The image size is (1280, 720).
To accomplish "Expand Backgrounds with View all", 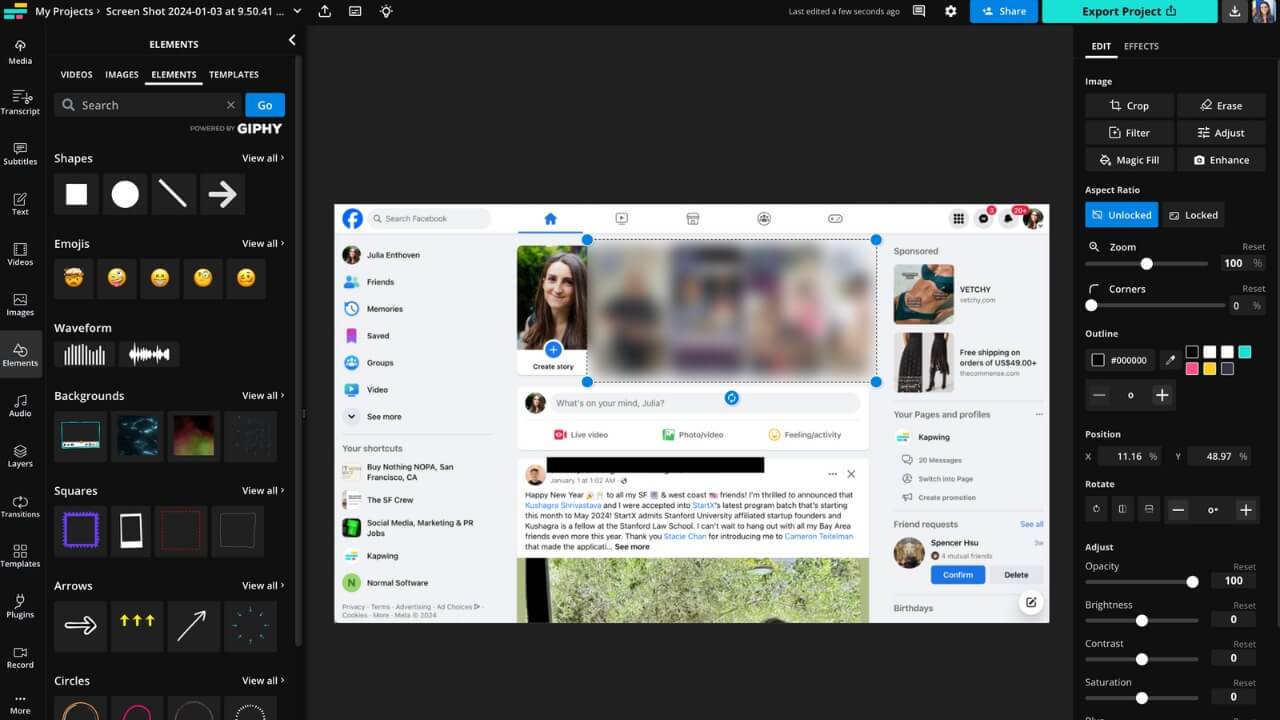I will (263, 396).
